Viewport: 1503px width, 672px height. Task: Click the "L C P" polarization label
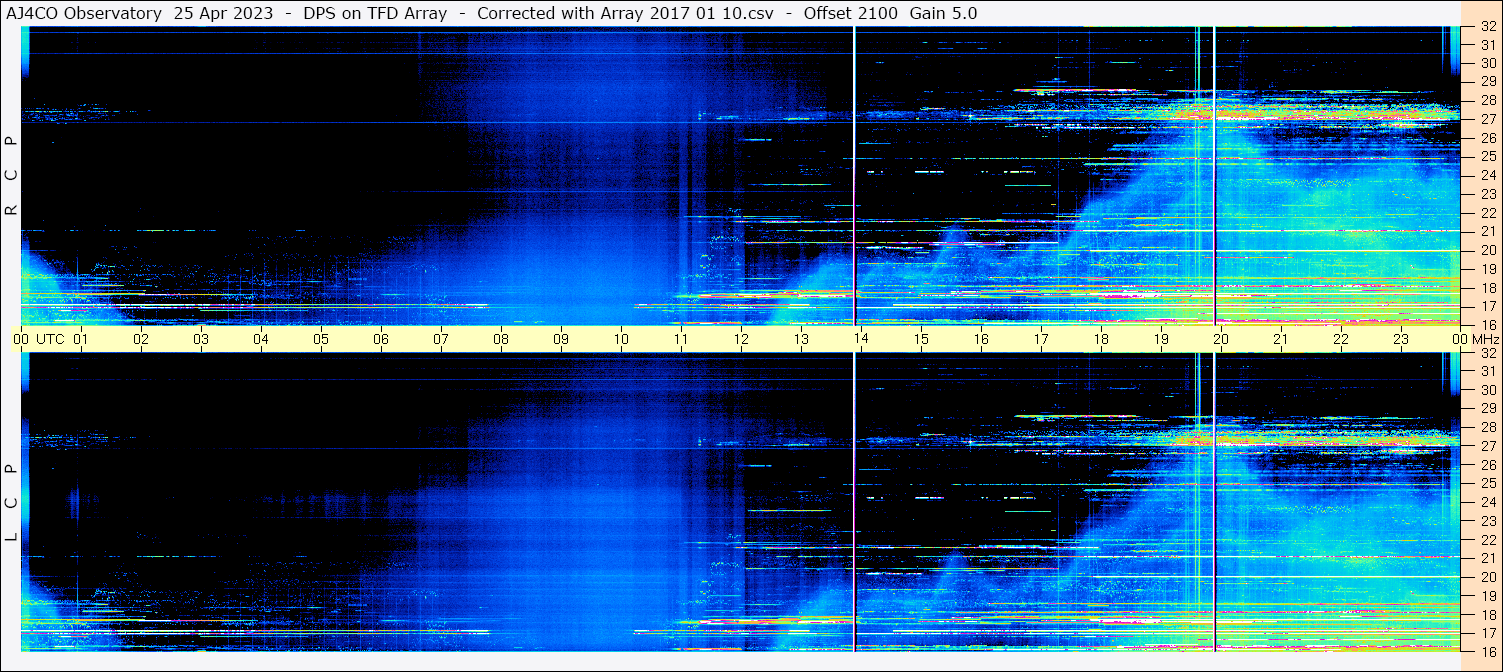coord(11,503)
